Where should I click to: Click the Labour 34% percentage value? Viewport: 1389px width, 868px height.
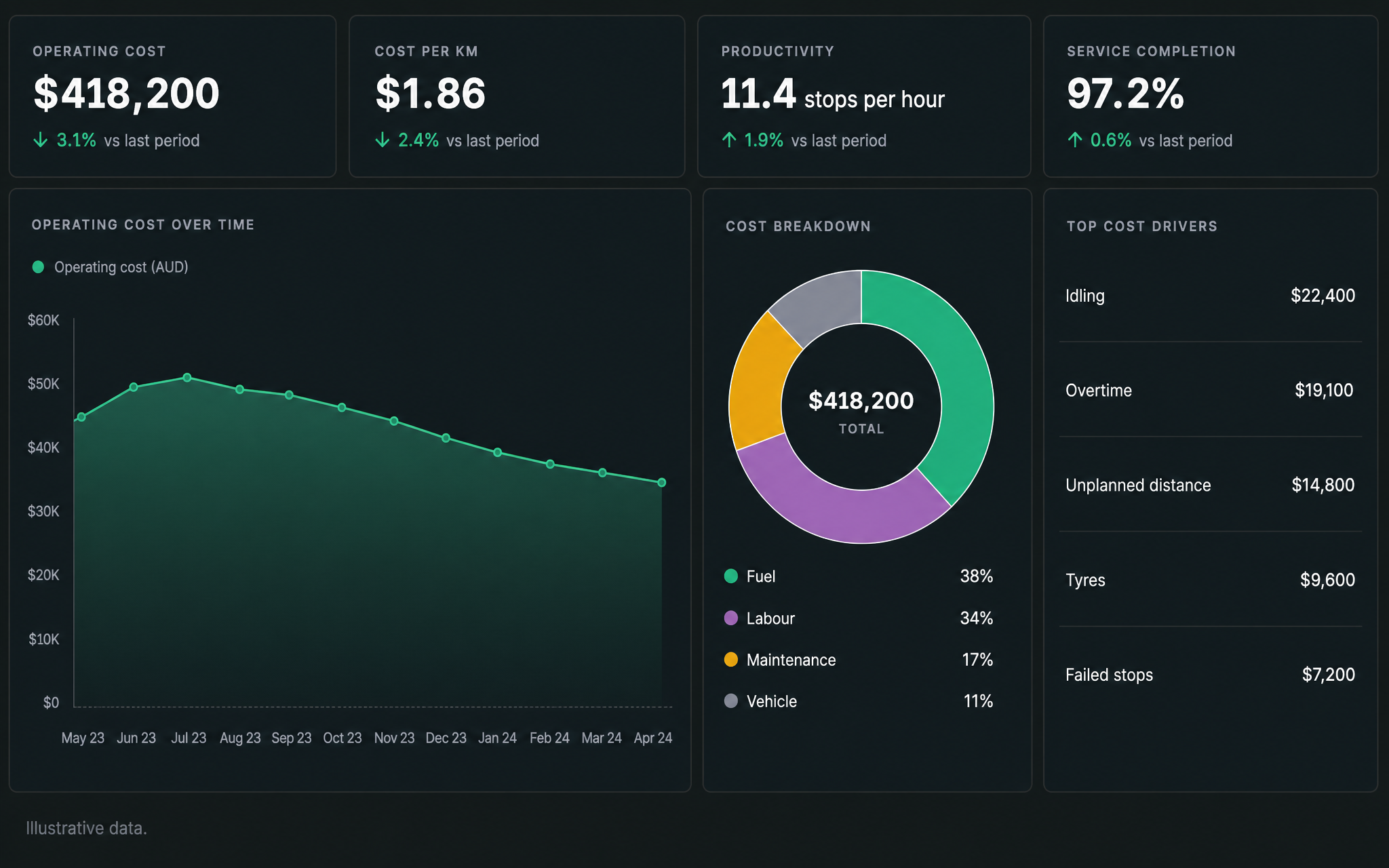[x=977, y=618]
